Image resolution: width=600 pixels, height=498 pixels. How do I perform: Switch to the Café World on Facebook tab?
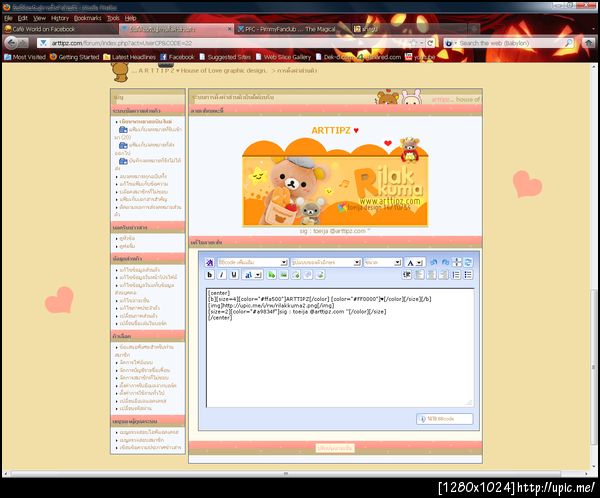(x=59, y=29)
